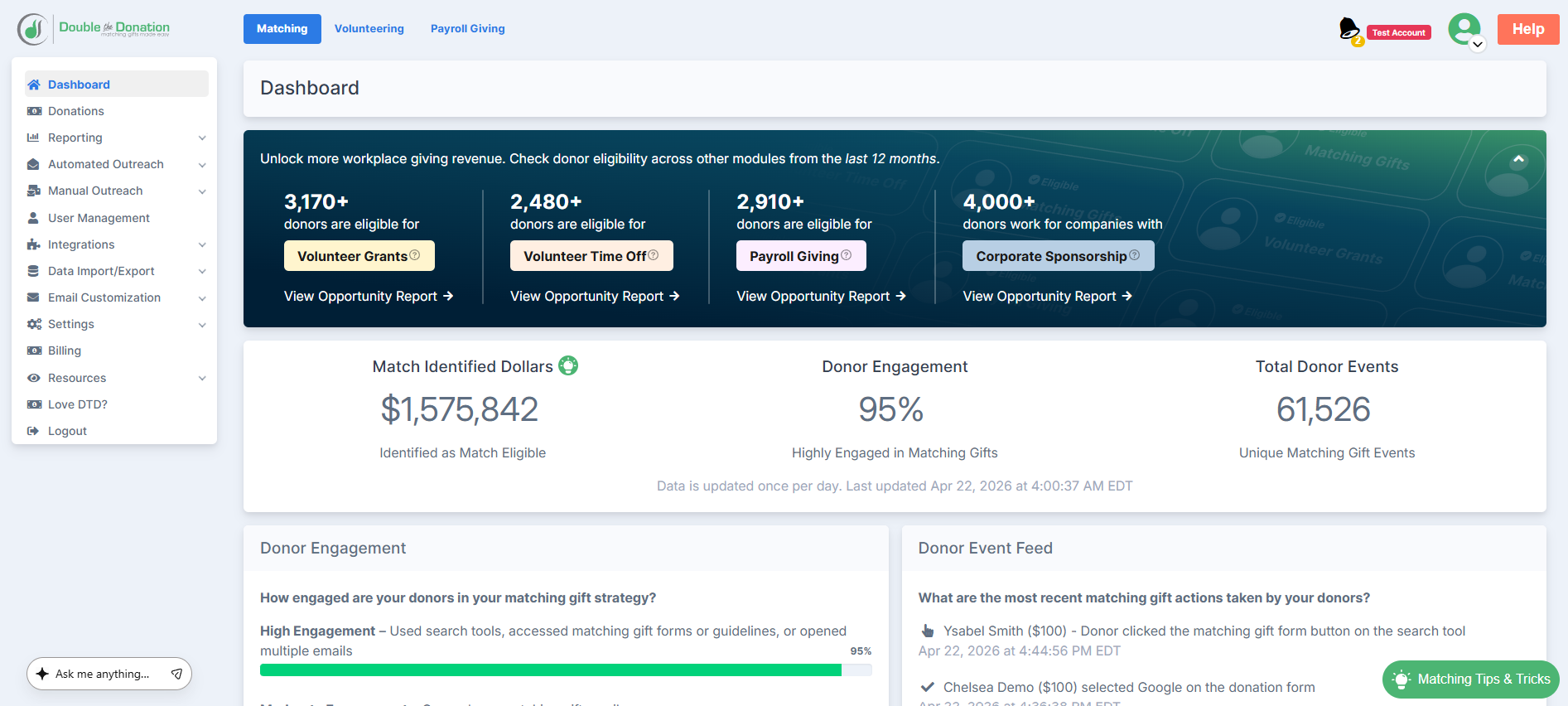Open the user profile avatar menu

tap(1465, 30)
